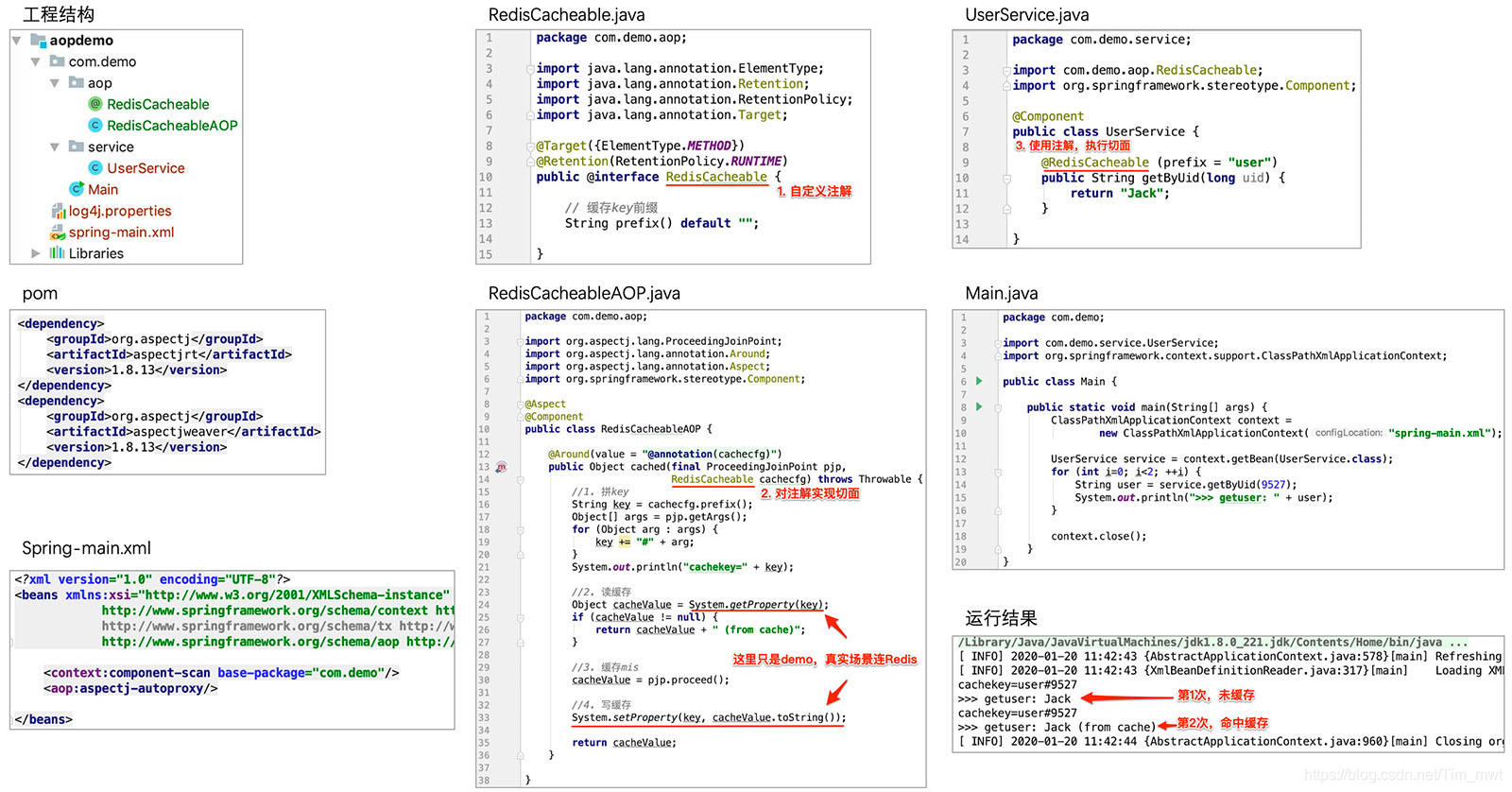The image size is (1512, 792).
Task: Click "public class UserService" declaration
Action: pos(1106,131)
